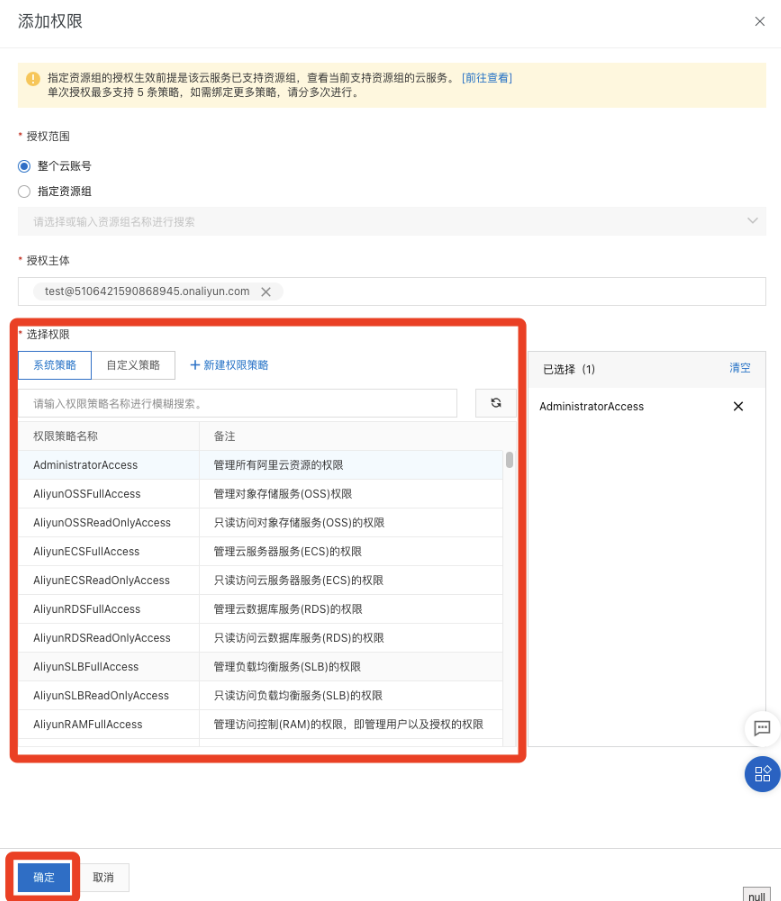Switch to the 自定义策略 tab
Screen dimensions: 781x901
tap(133, 365)
